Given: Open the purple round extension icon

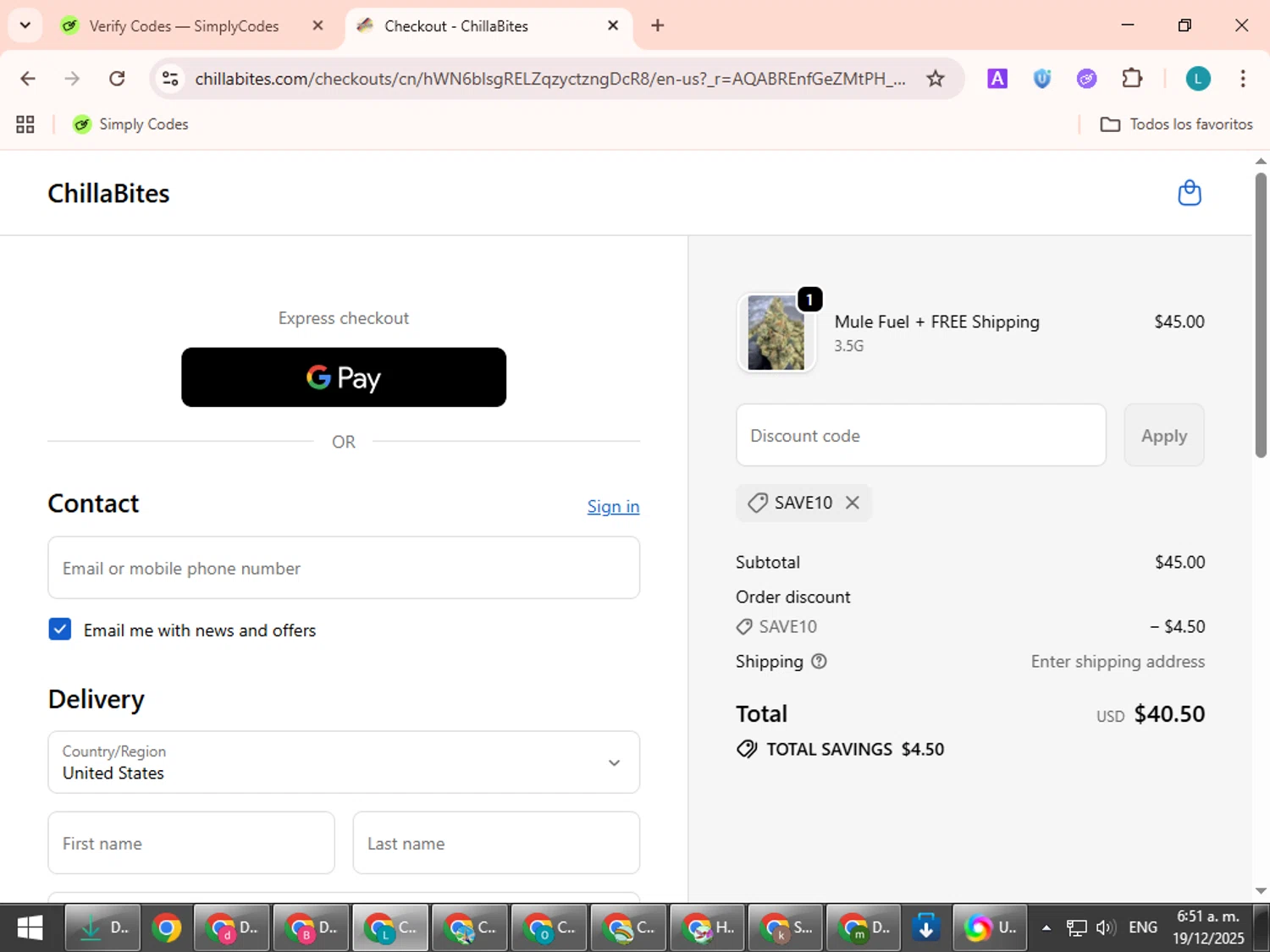Looking at the screenshot, I should [x=1086, y=79].
